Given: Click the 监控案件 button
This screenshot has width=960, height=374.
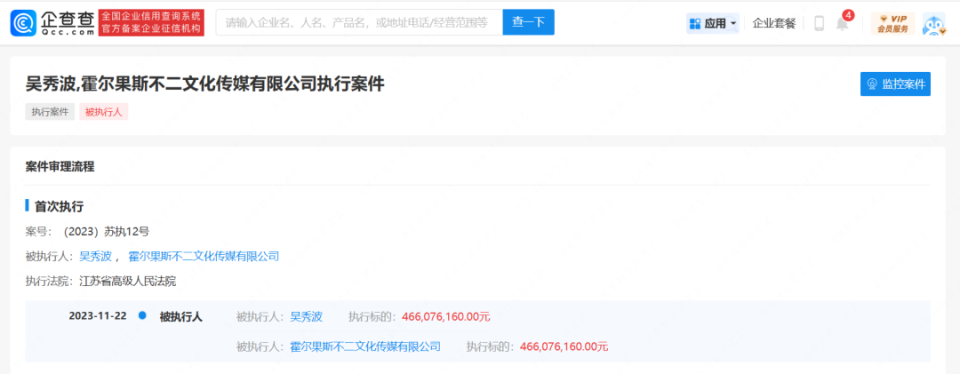Looking at the screenshot, I should pyautogui.click(x=895, y=84).
